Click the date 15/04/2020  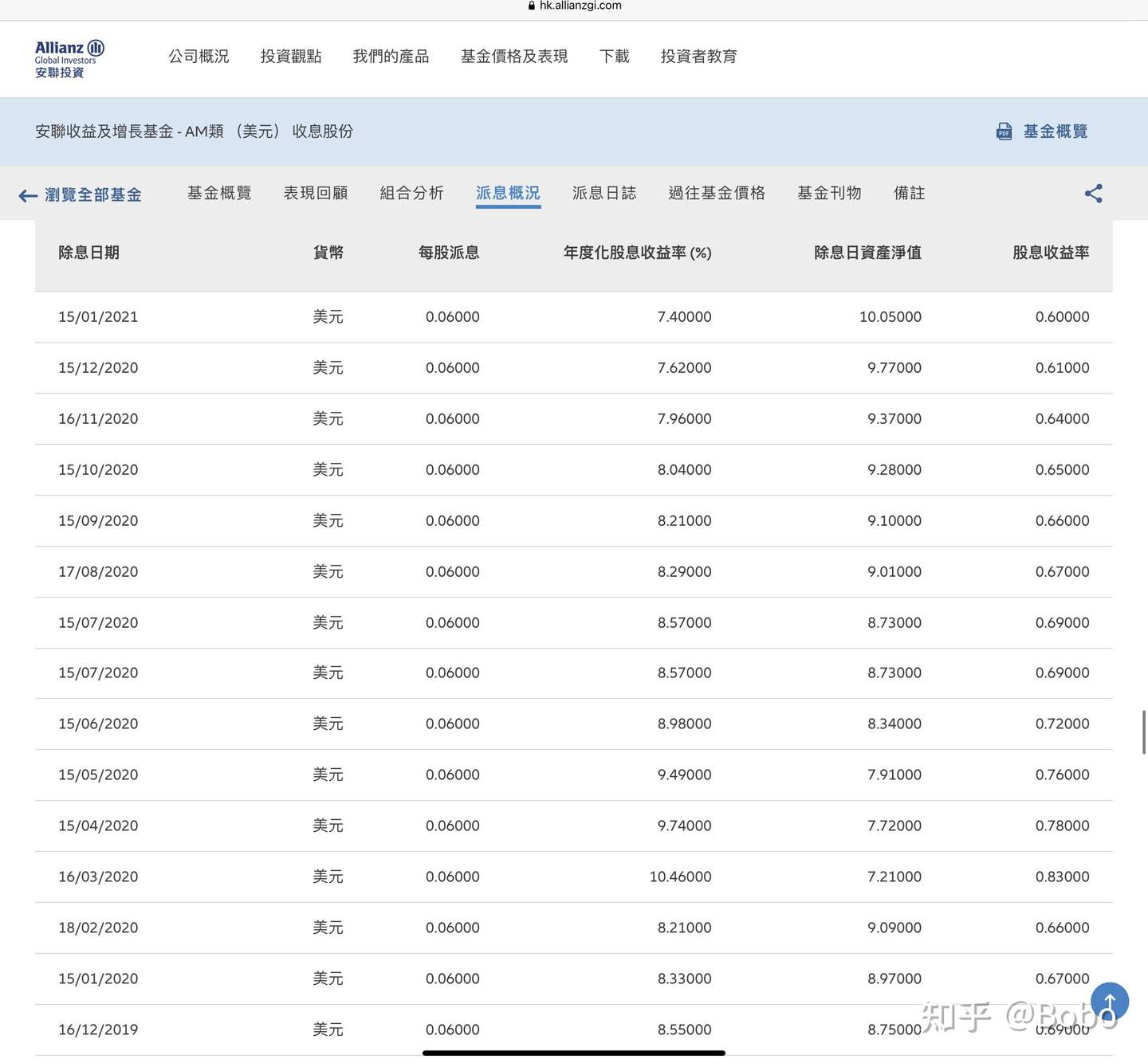coord(98,826)
